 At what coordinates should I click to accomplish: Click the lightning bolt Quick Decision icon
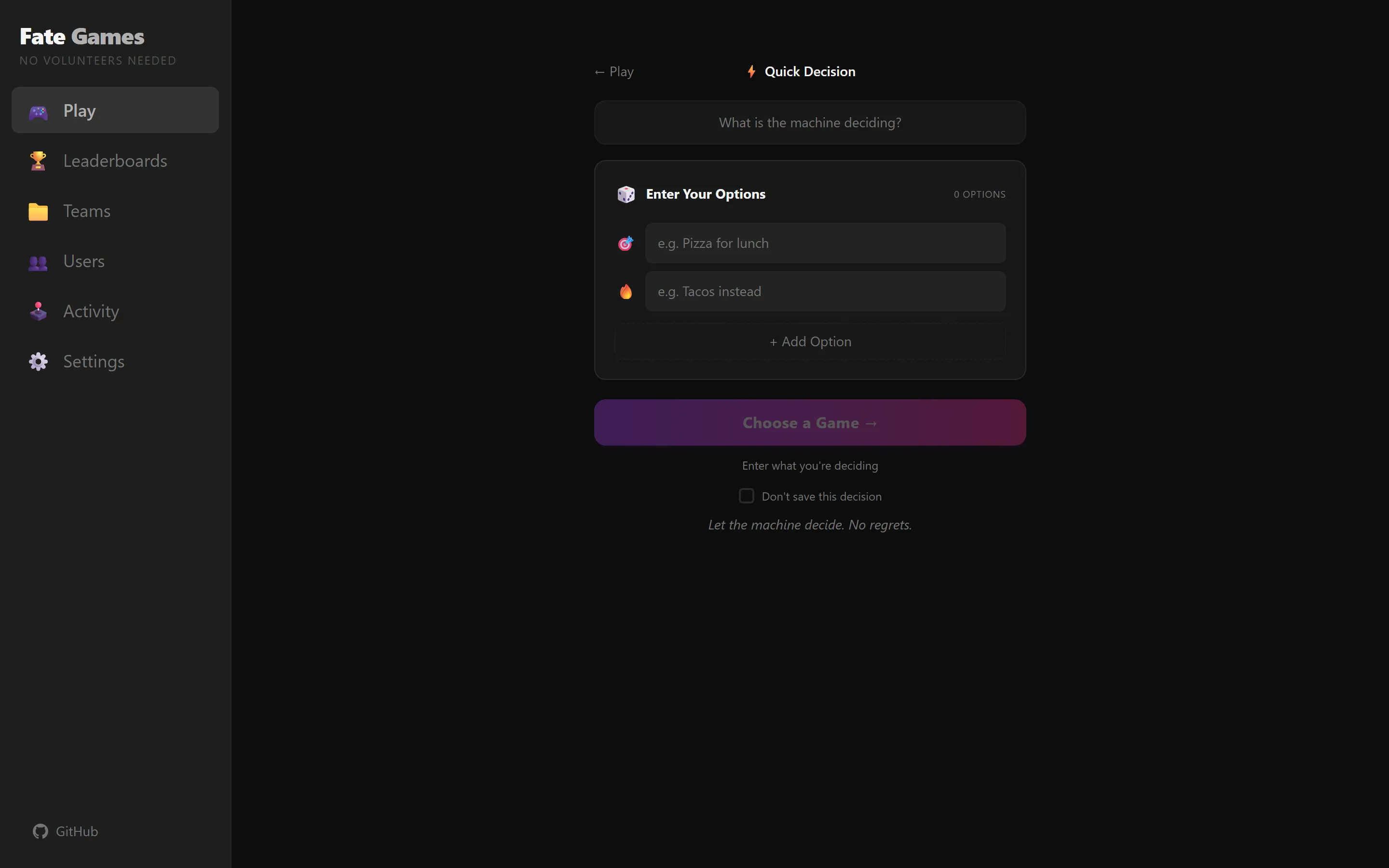751,72
